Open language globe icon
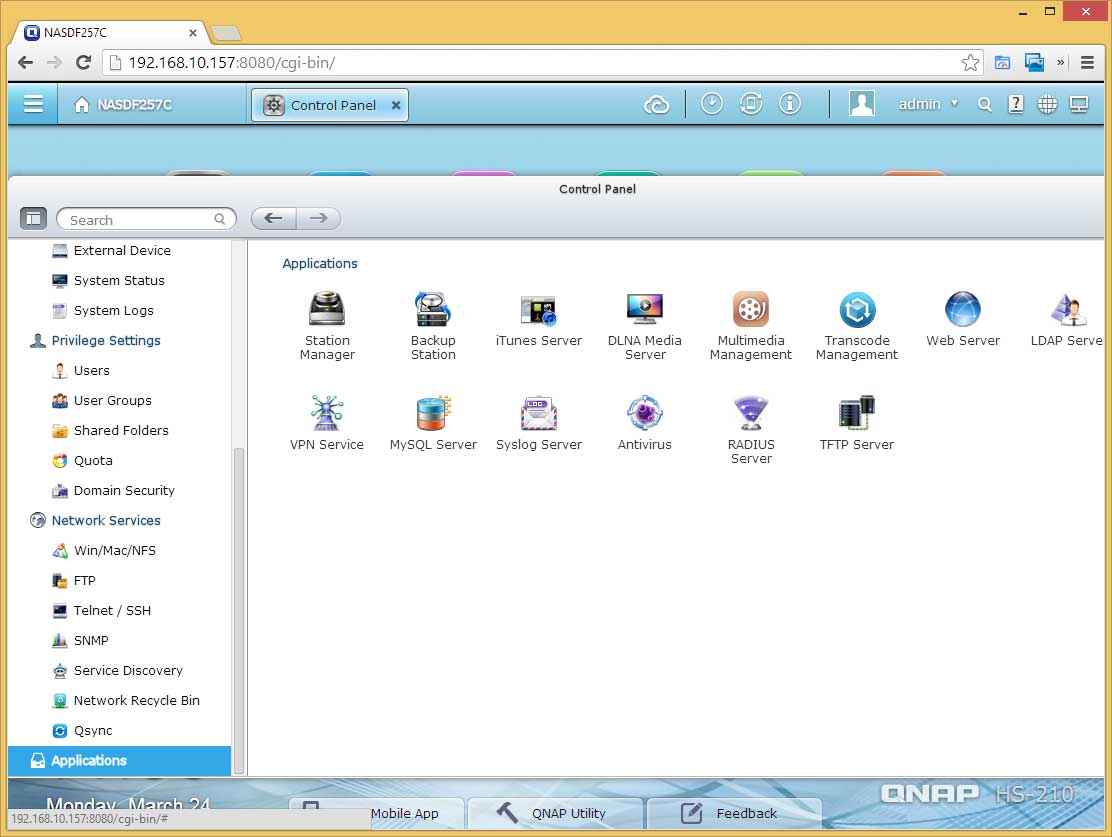 click(x=1047, y=105)
